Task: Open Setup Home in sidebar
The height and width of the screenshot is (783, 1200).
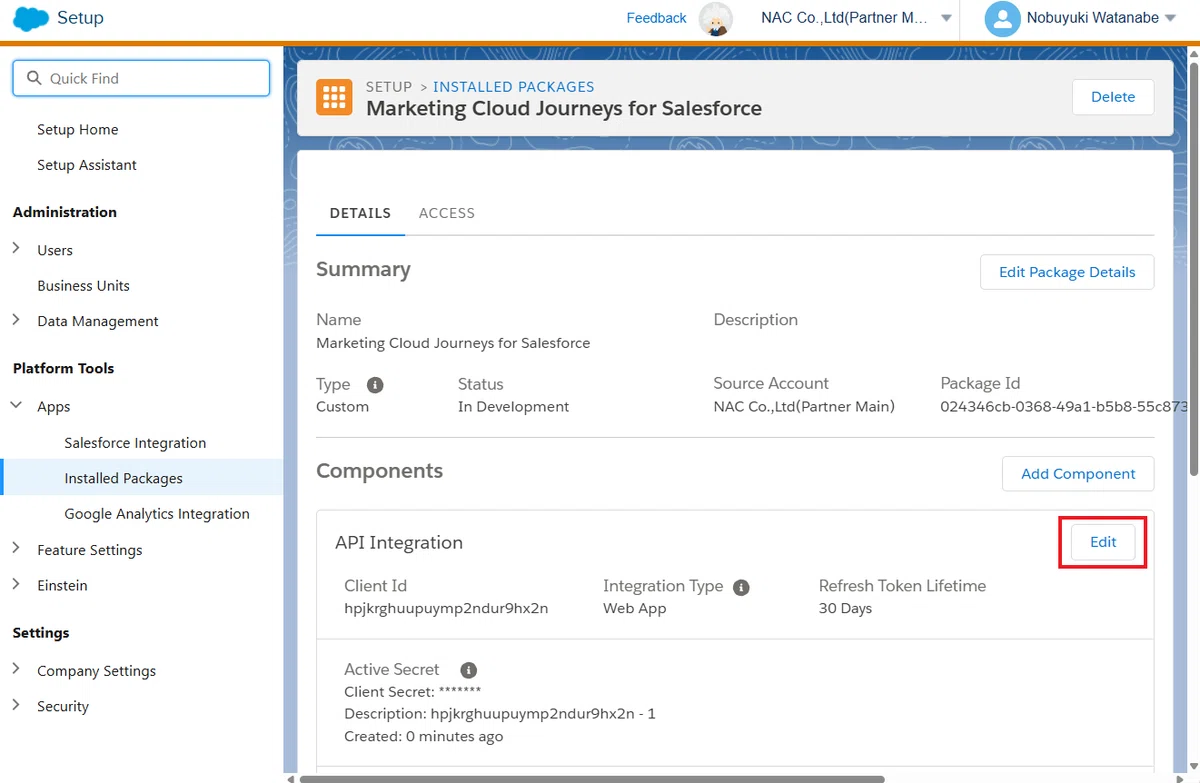Action: coord(78,130)
